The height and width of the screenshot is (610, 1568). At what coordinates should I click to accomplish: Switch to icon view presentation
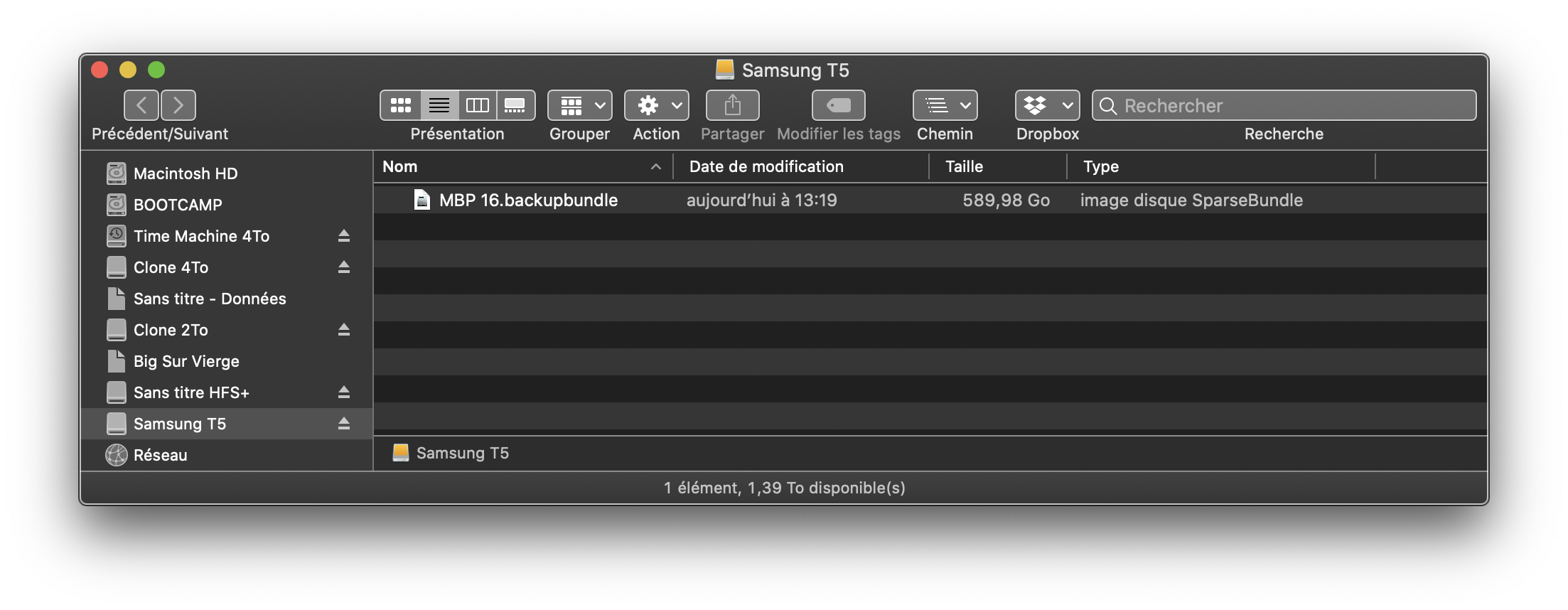401,105
